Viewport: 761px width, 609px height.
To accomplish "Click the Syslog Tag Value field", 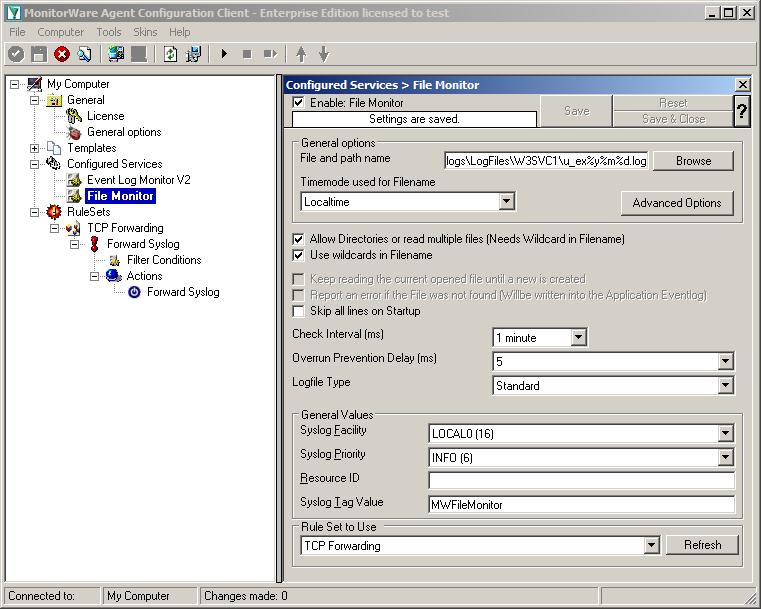I will pos(581,505).
